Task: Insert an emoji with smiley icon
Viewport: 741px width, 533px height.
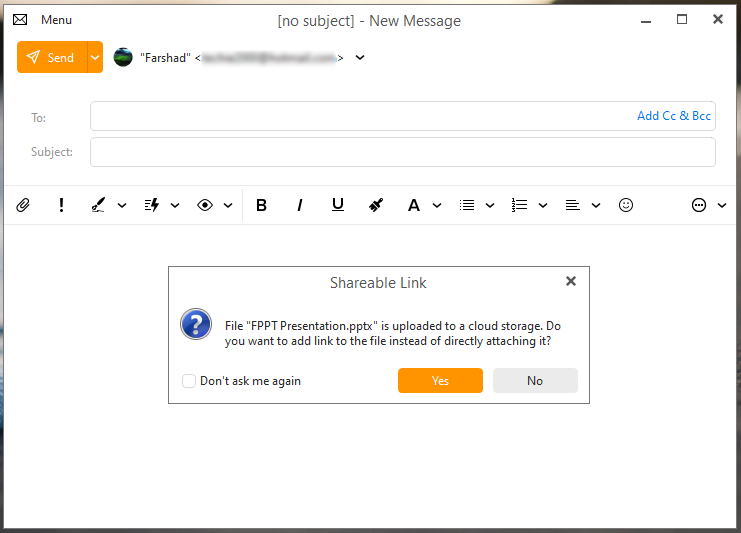Action: (626, 205)
